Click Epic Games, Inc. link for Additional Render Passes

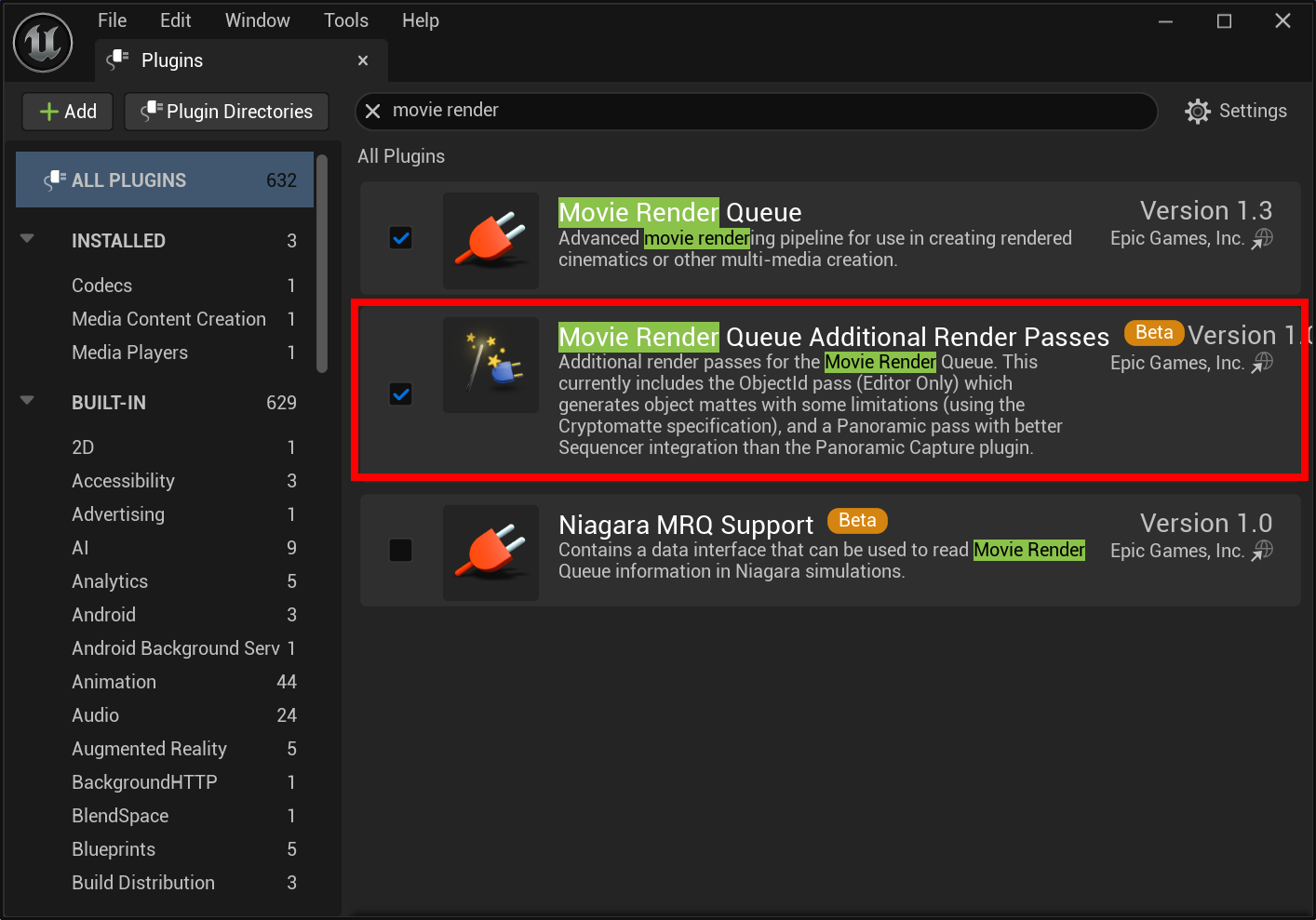[1176, 363]
